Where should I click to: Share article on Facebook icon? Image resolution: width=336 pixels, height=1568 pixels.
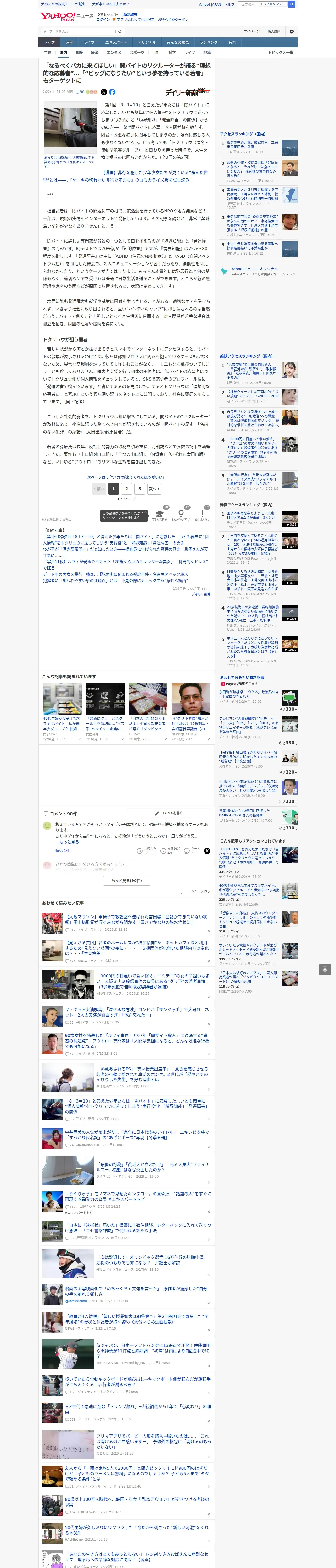[x=112, y=92]
